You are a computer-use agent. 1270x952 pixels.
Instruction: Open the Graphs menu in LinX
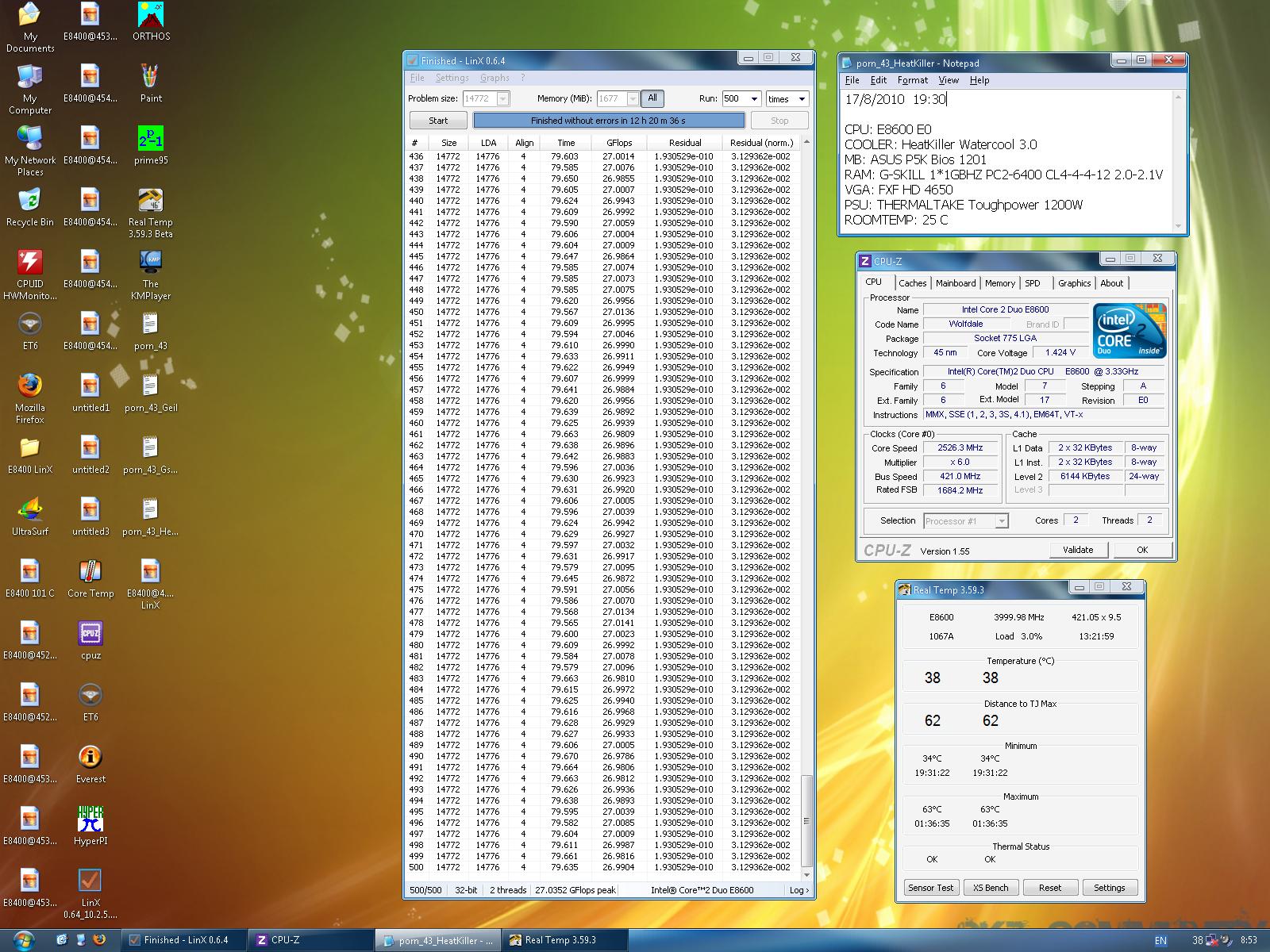[494, 78]
